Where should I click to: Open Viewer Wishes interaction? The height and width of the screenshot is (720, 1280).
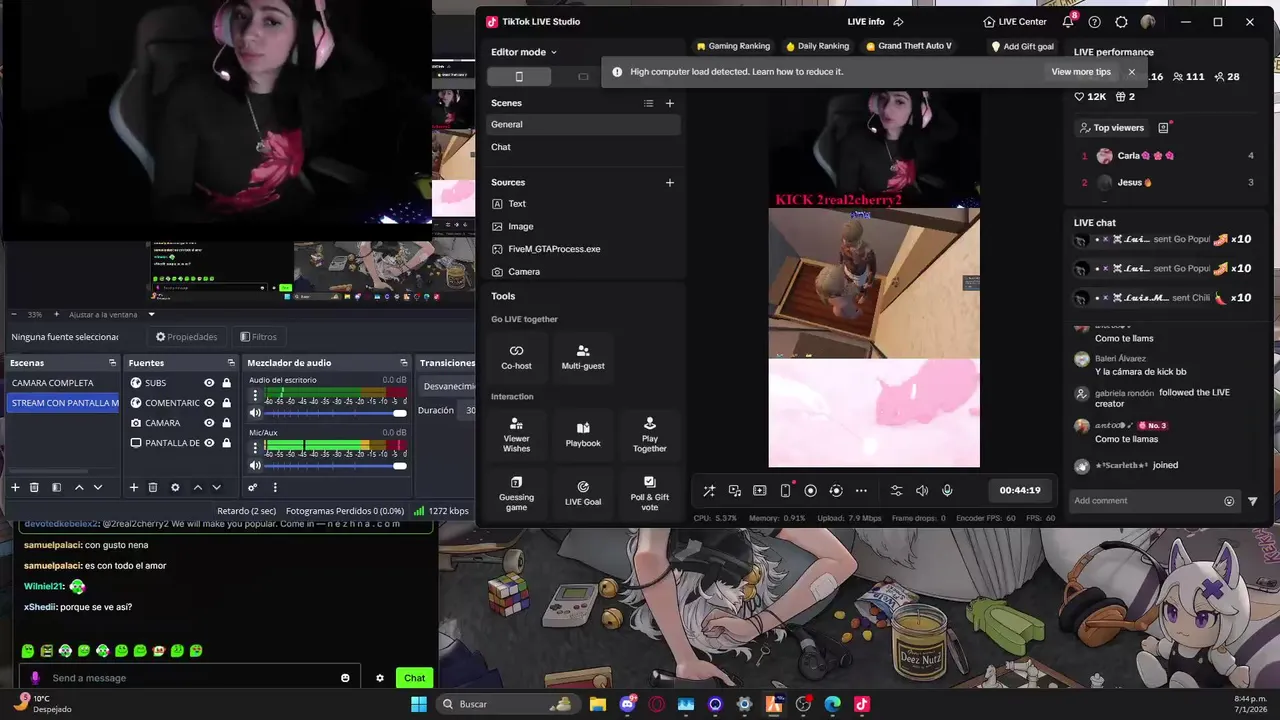pos(516,435)
